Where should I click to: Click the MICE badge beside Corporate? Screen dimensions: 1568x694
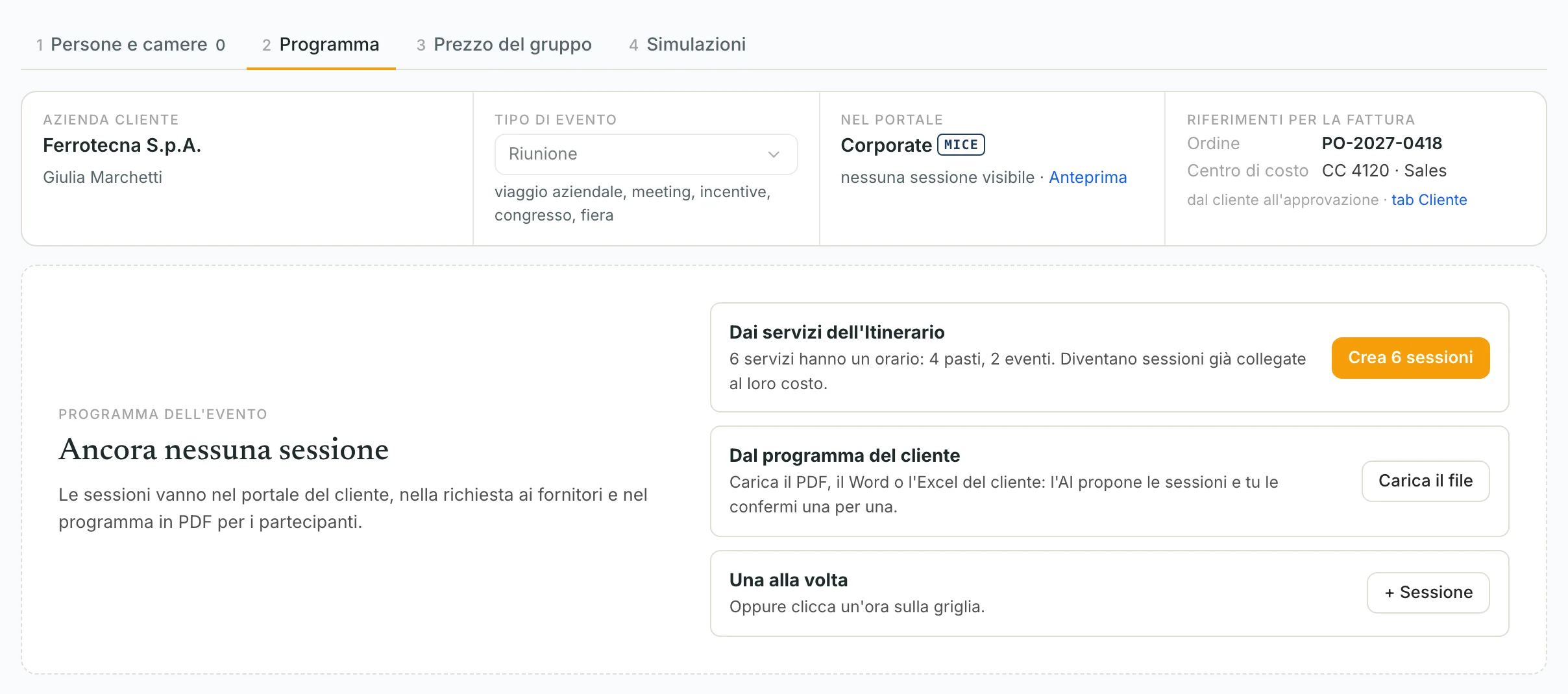(961, 145)
